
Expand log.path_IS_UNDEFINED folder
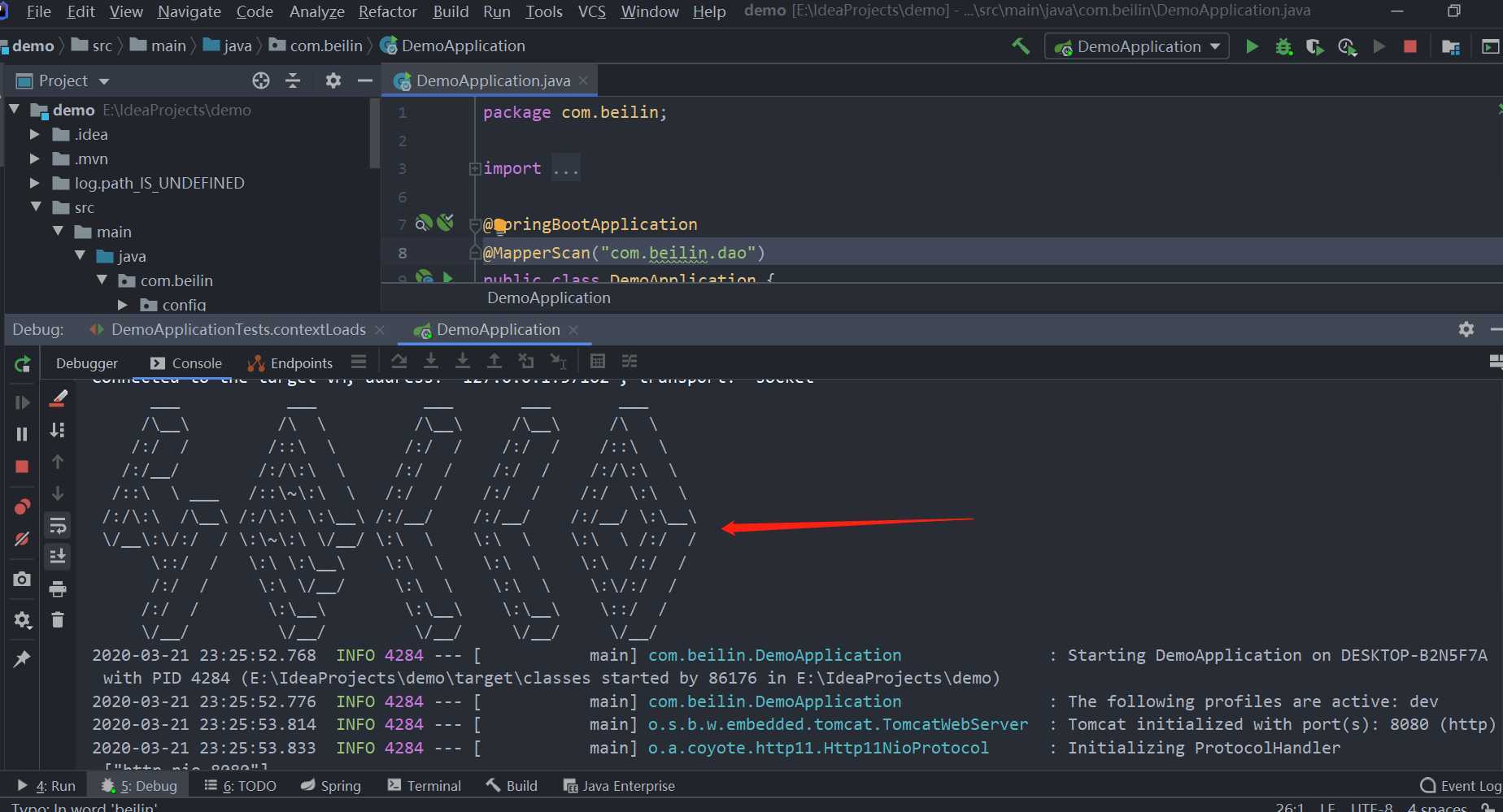click(34, 183)
